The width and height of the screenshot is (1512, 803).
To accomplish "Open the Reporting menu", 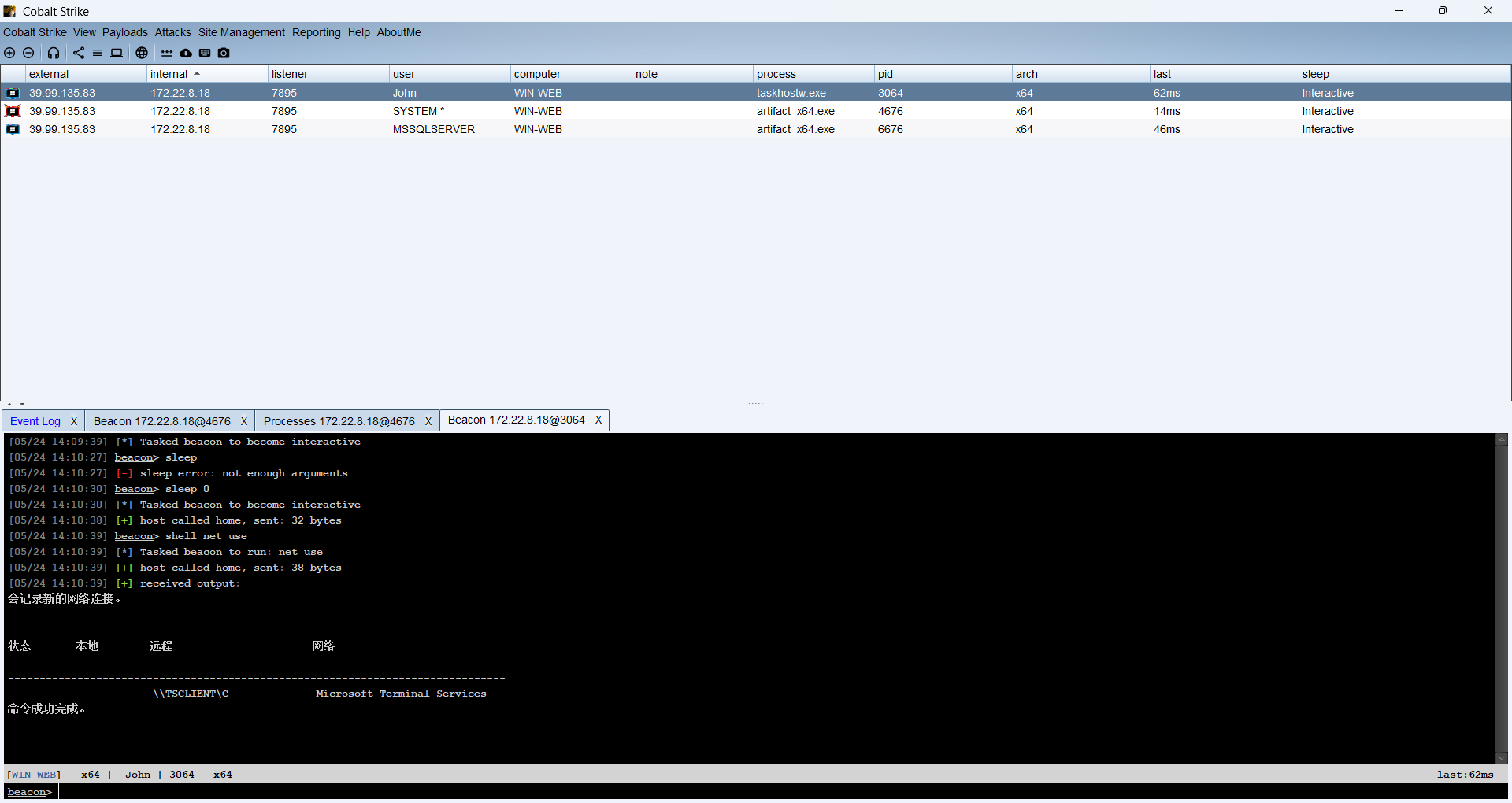I will point(316,32).
